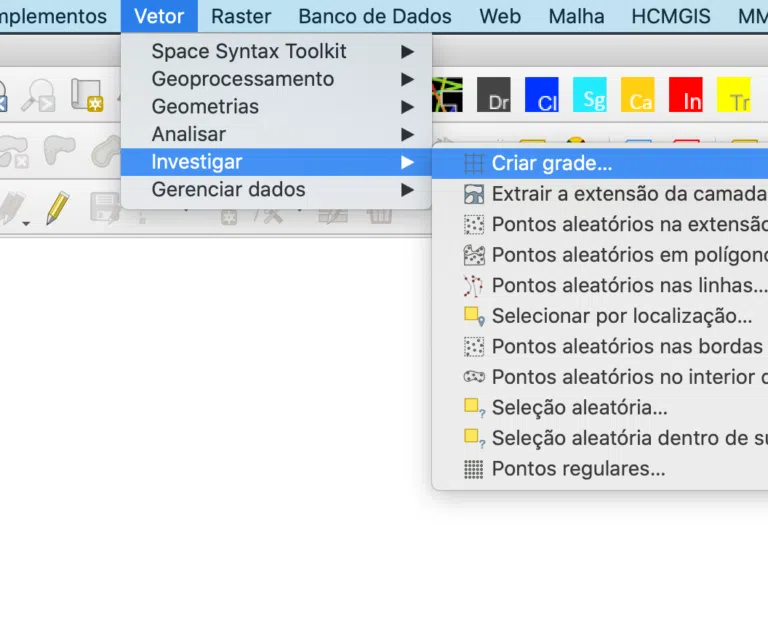Expand the Space Syntax Toolkit submenu
Viewport: 768px width, 618px height.
point(276,51)
